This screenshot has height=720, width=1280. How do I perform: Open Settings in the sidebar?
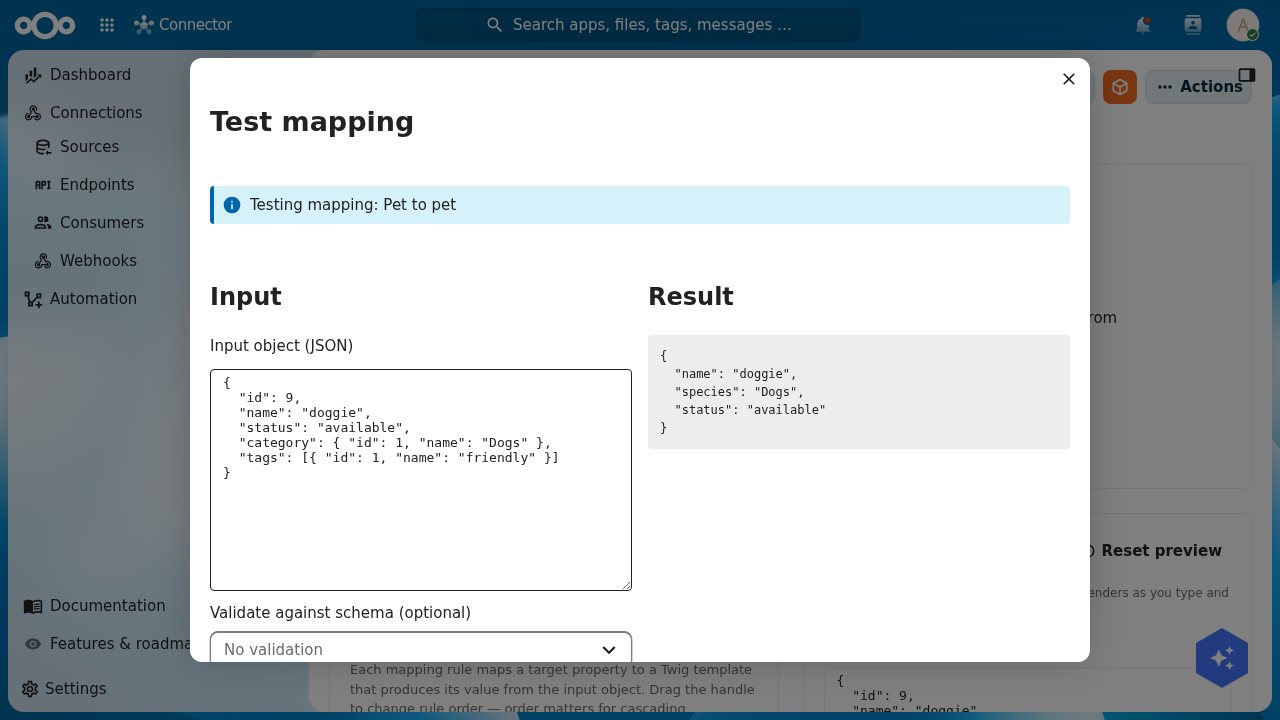coord(75,689)
